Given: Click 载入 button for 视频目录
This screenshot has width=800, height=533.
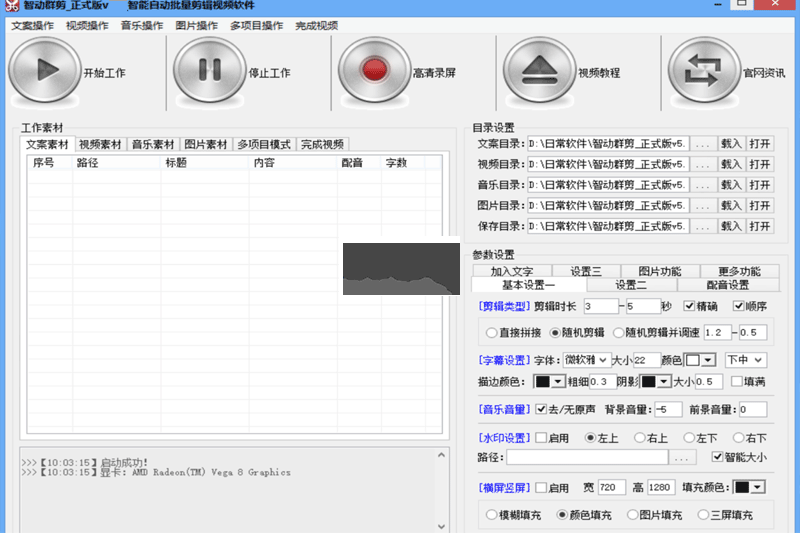Looking at the screenshot, I should (731, 164).
